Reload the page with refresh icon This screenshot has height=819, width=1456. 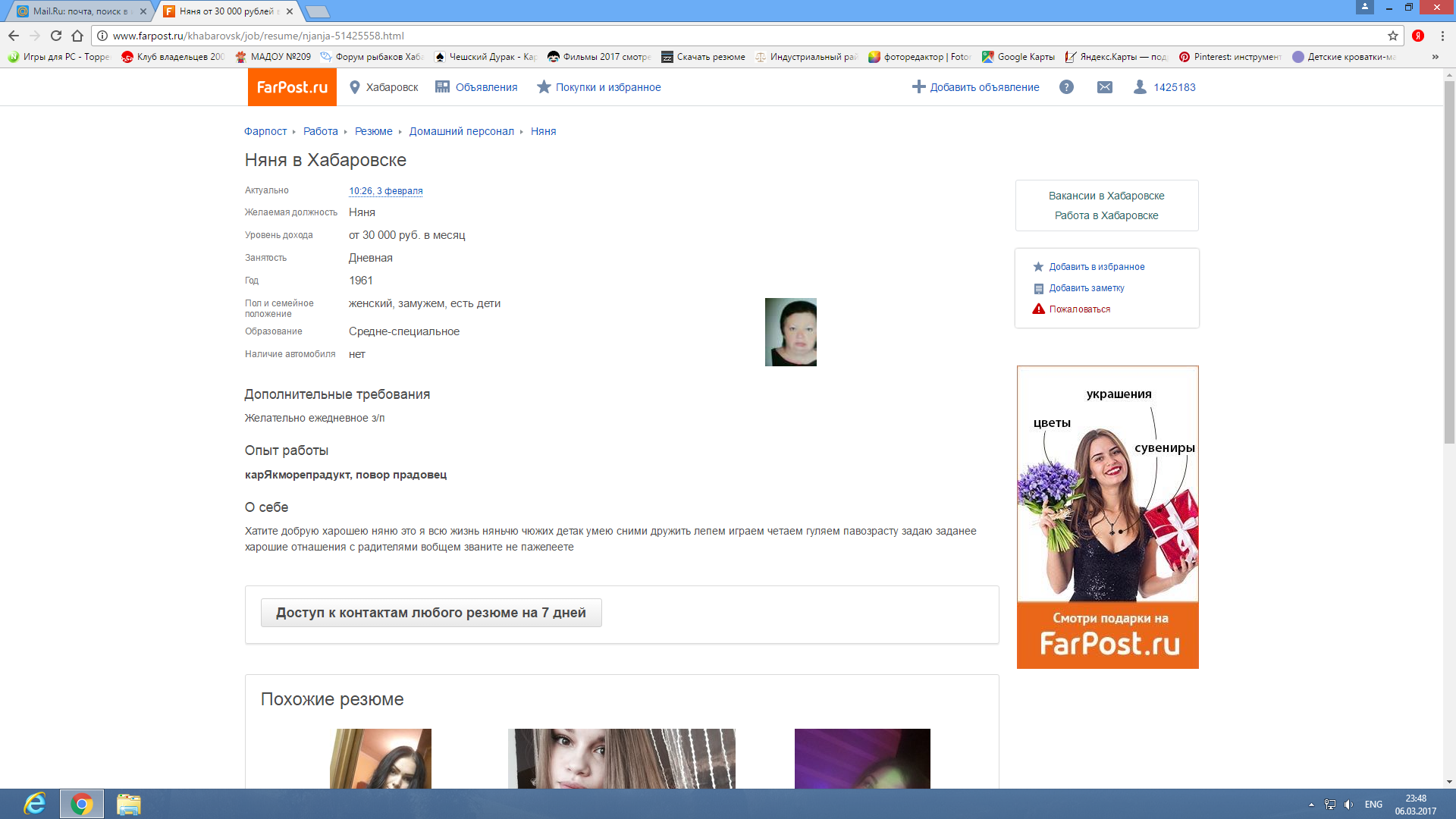click(x=56, y=36)
